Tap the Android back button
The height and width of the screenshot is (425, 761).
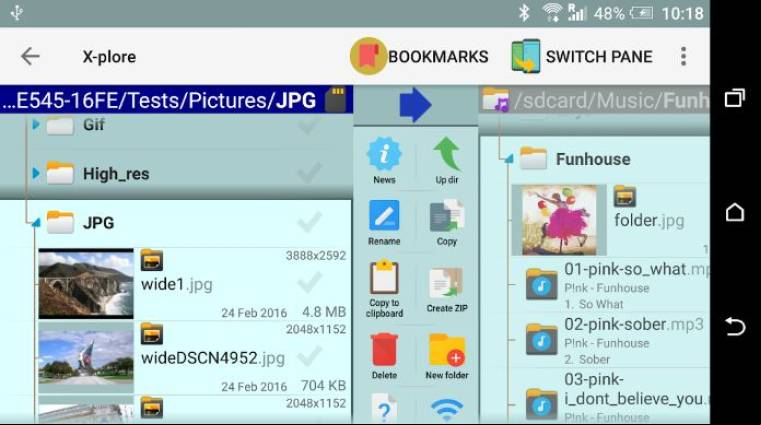pyautogui.click(x=735, y=327)
